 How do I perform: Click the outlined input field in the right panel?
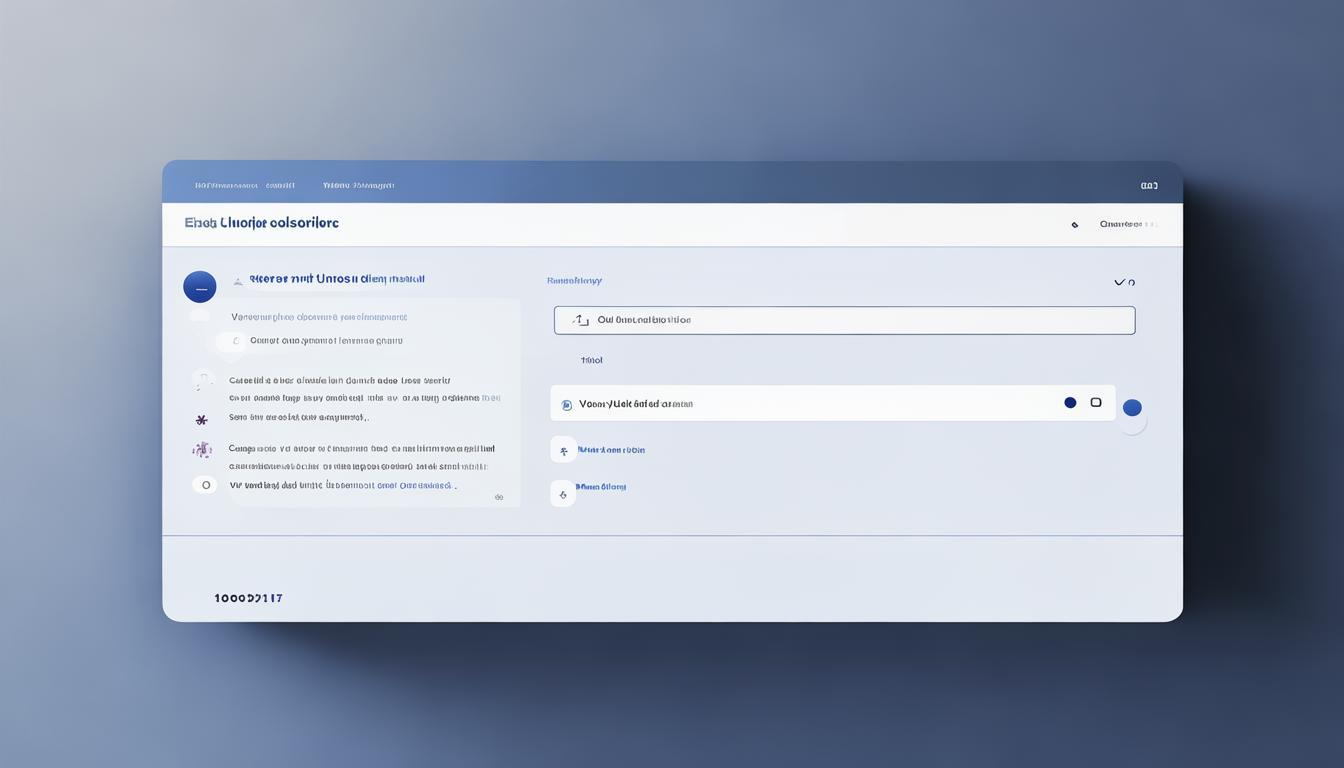coord(844,320)
